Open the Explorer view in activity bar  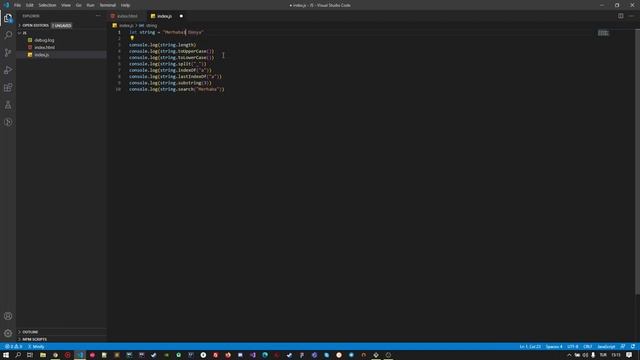tap(8, 18)
